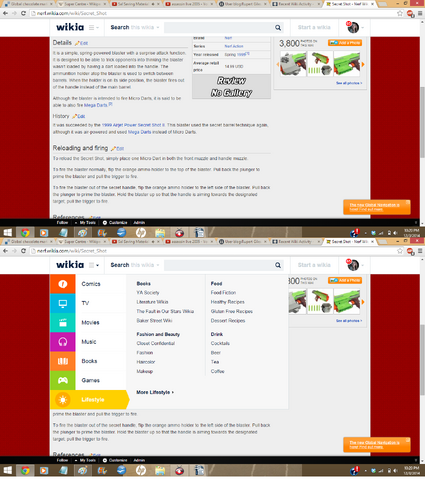The height and width of the screenshot is (479, 425).
Task: Click the Review button in infobox
Action: tap(231, 81)
